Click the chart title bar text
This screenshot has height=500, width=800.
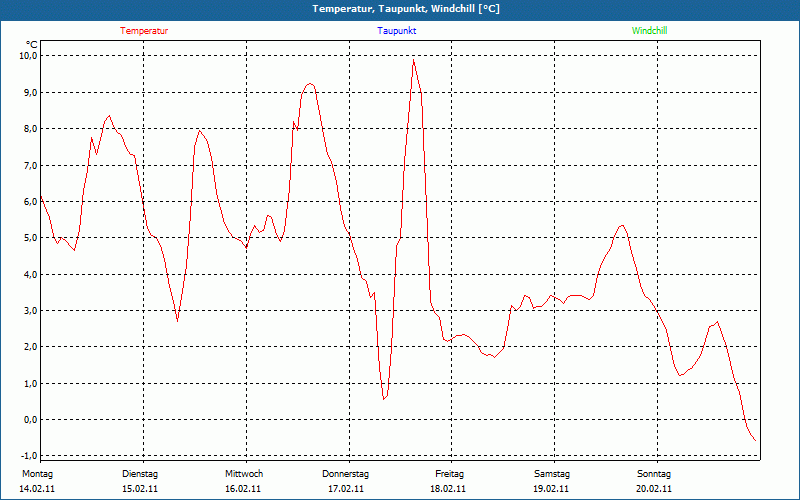click(x=400, y=9)
